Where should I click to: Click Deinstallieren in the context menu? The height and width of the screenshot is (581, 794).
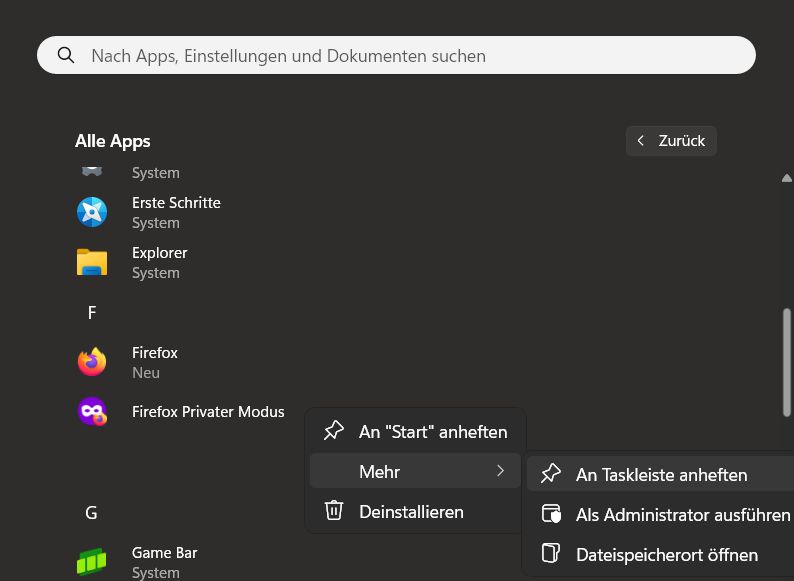click(x=411, y=511)
